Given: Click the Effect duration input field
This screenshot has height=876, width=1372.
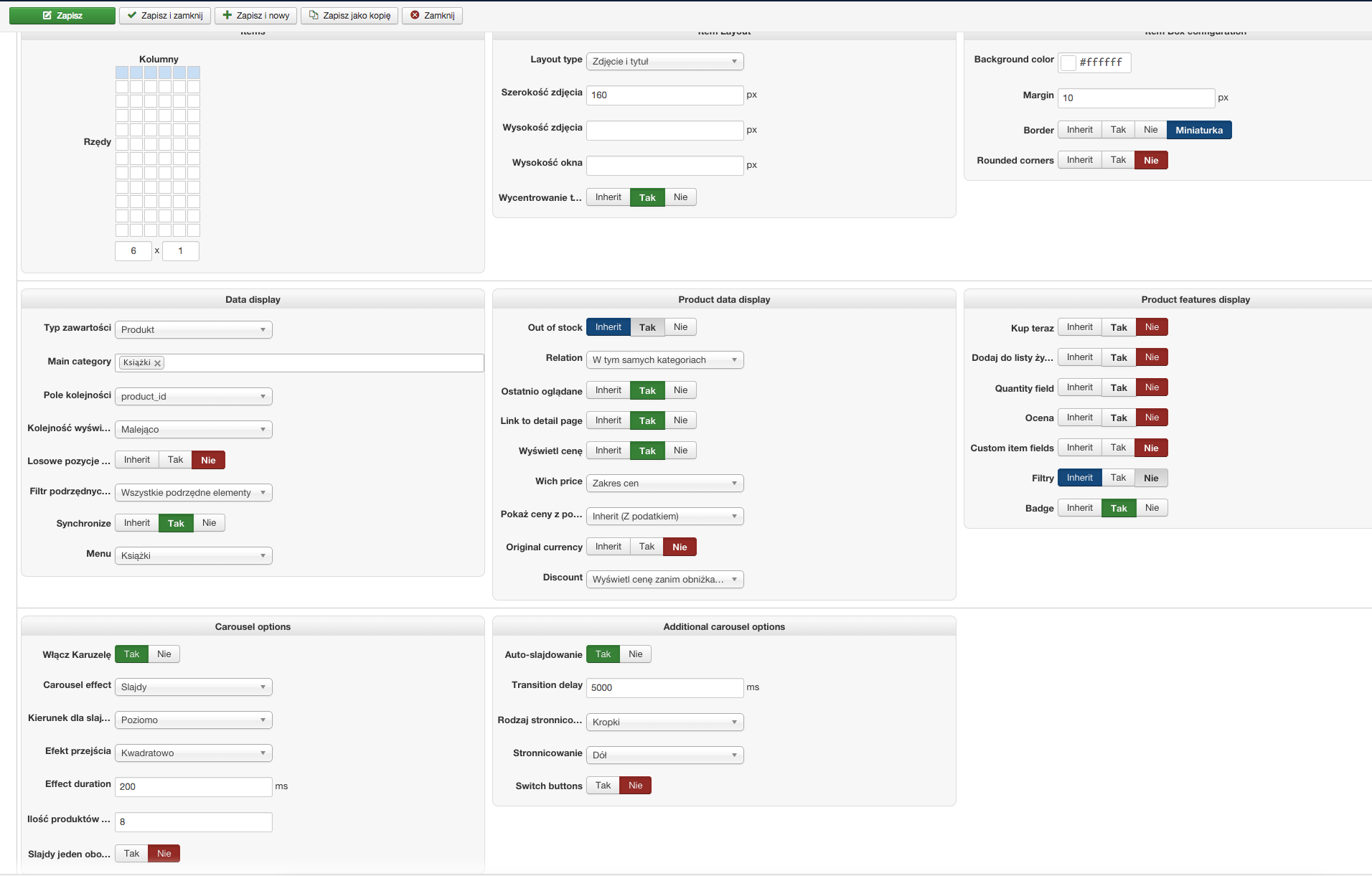Looking at the screenshot, I should click(194, 787).
